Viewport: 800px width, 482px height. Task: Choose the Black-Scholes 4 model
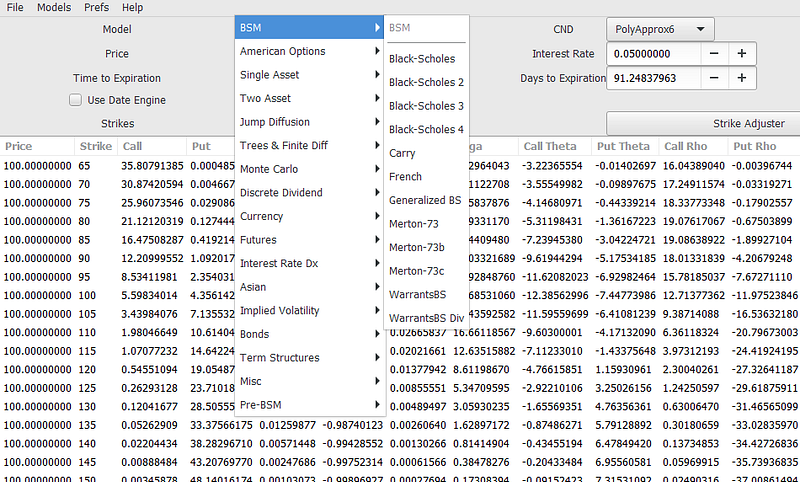tap(426, 130)
